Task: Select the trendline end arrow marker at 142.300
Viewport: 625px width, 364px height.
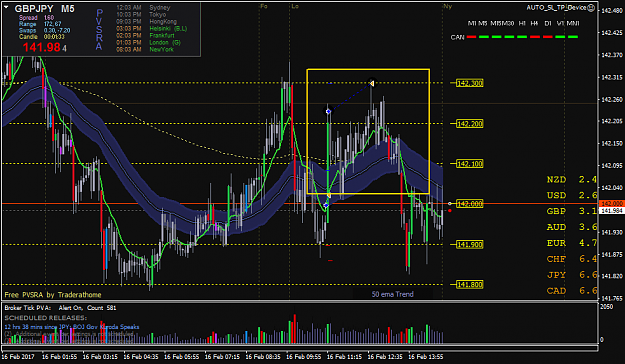Action: 371,83
